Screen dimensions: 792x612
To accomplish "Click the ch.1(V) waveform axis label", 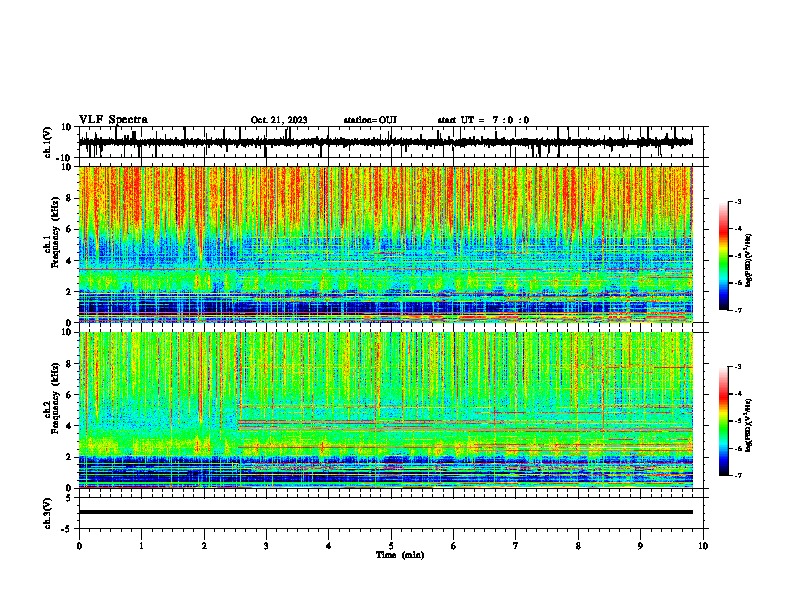I will [47, 142].
